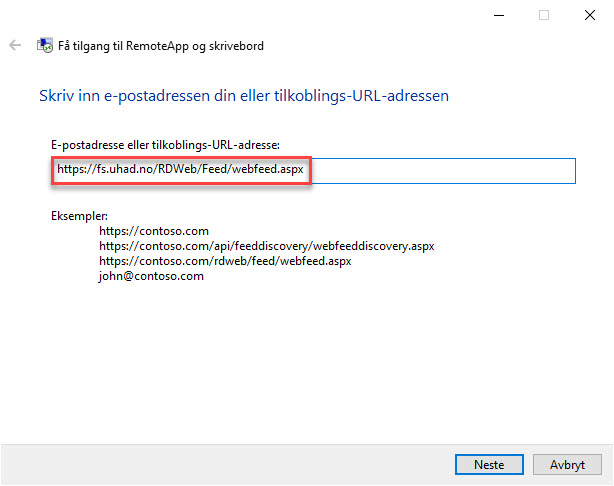Select the webfeeddiscovery.aspx example URL

click(267, 246)
